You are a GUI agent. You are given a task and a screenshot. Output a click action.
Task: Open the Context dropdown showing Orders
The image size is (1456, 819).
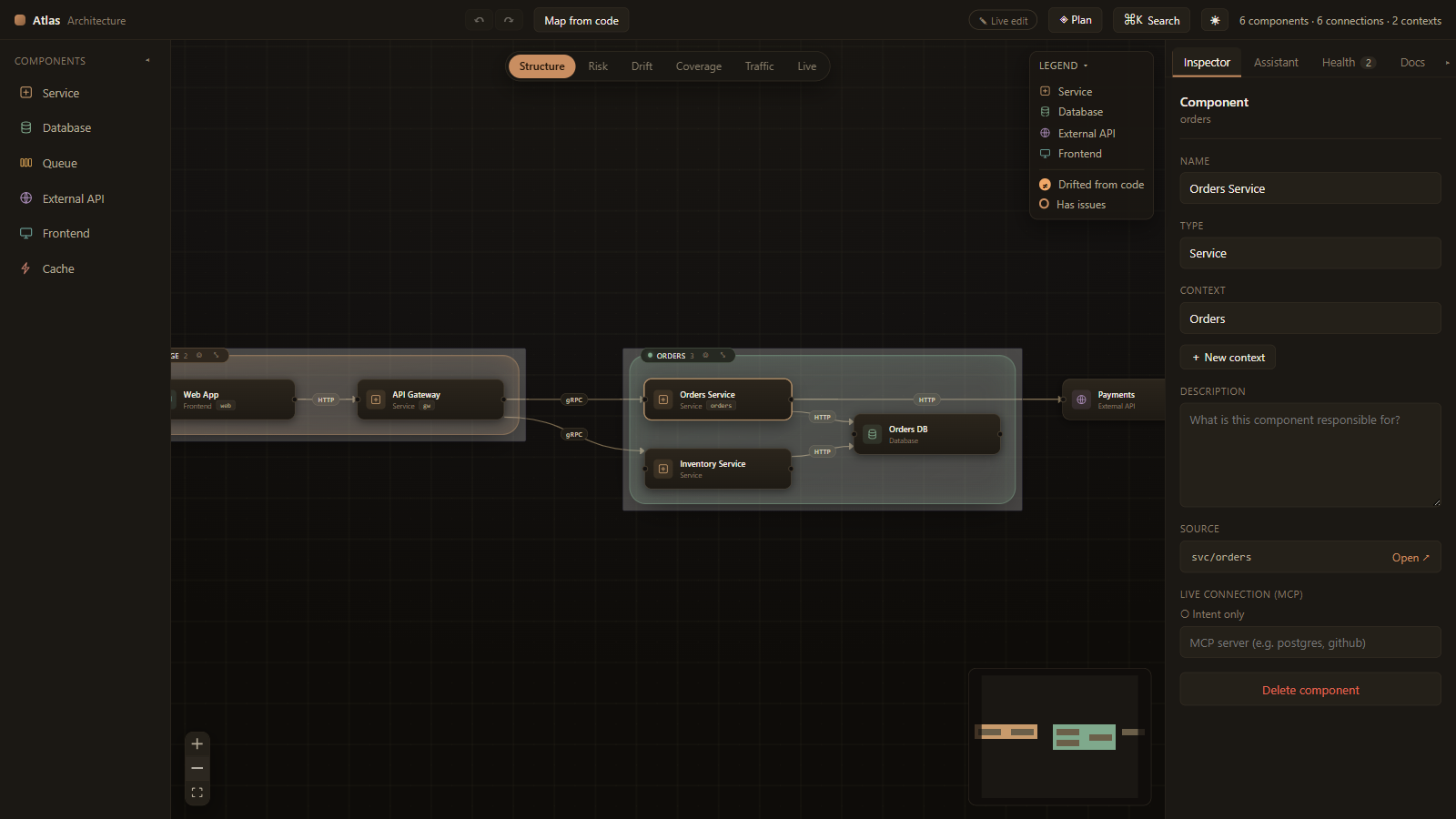click(x=1310, y=318)
